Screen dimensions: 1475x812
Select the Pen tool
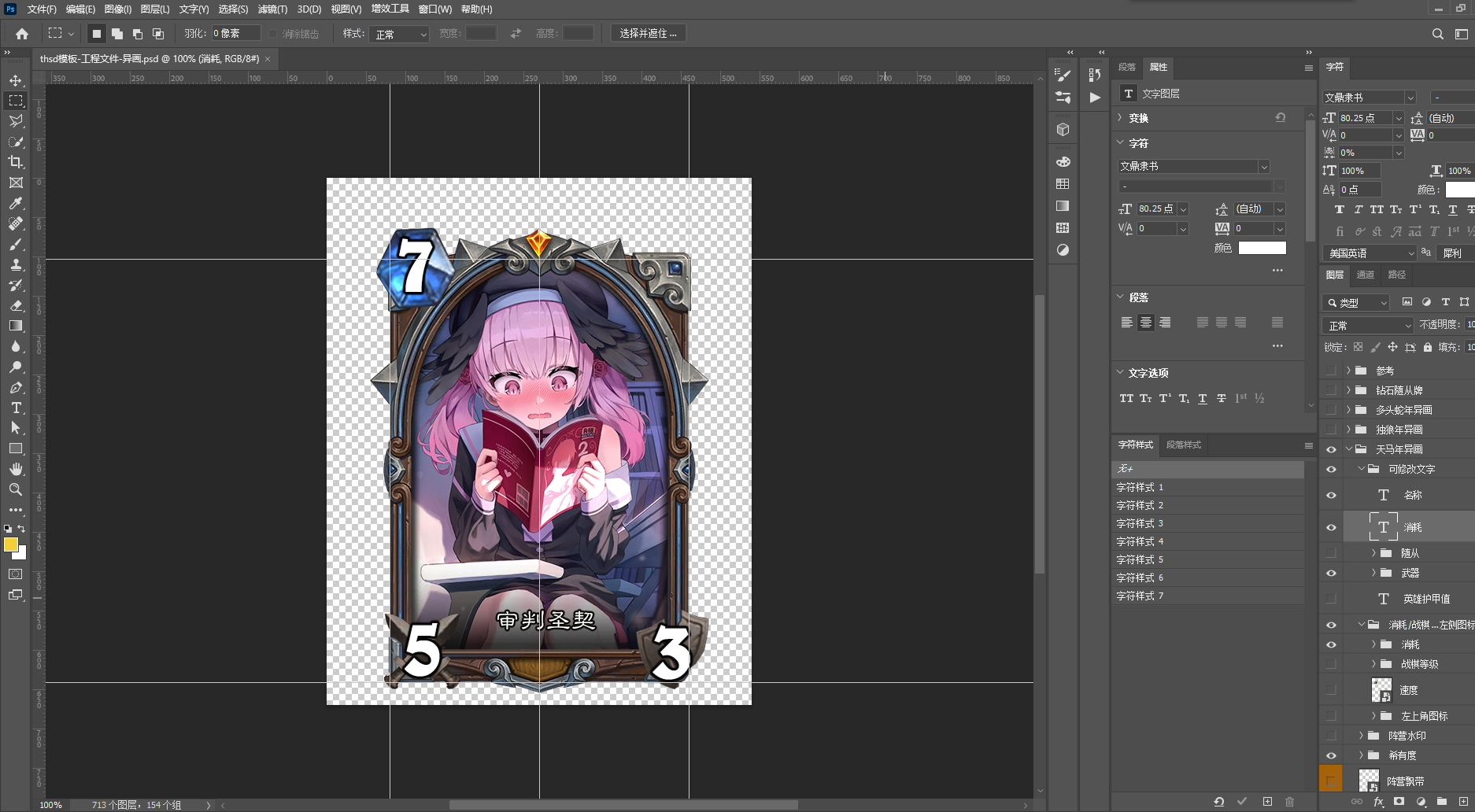[16, 387]
